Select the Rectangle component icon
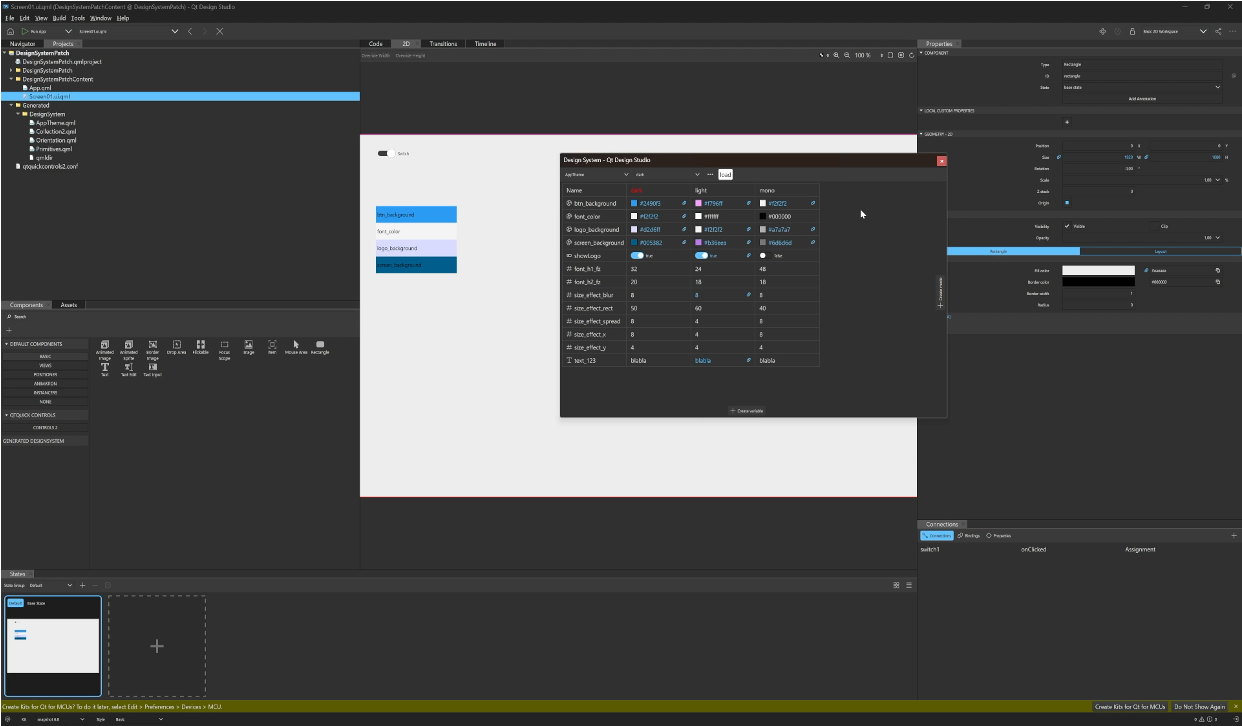1242x726 pixels. pos(320,345)
